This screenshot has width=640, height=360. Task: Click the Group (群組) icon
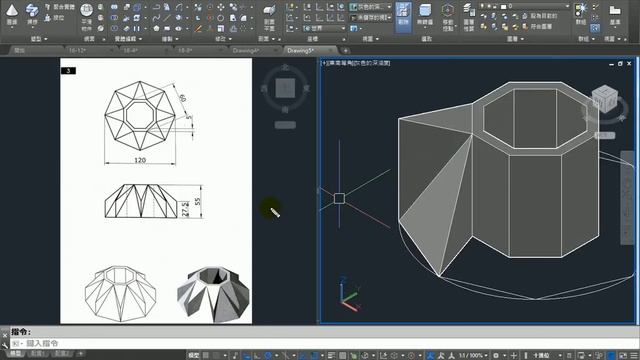point(580,10)
